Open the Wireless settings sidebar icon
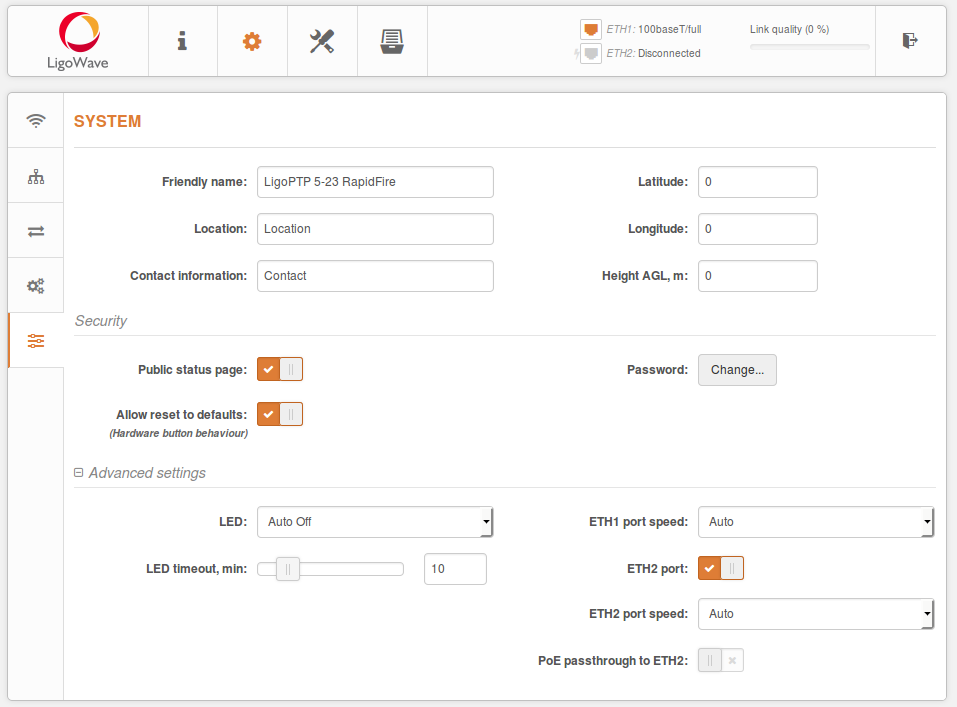957x707 pixels. tap(35, 120)
